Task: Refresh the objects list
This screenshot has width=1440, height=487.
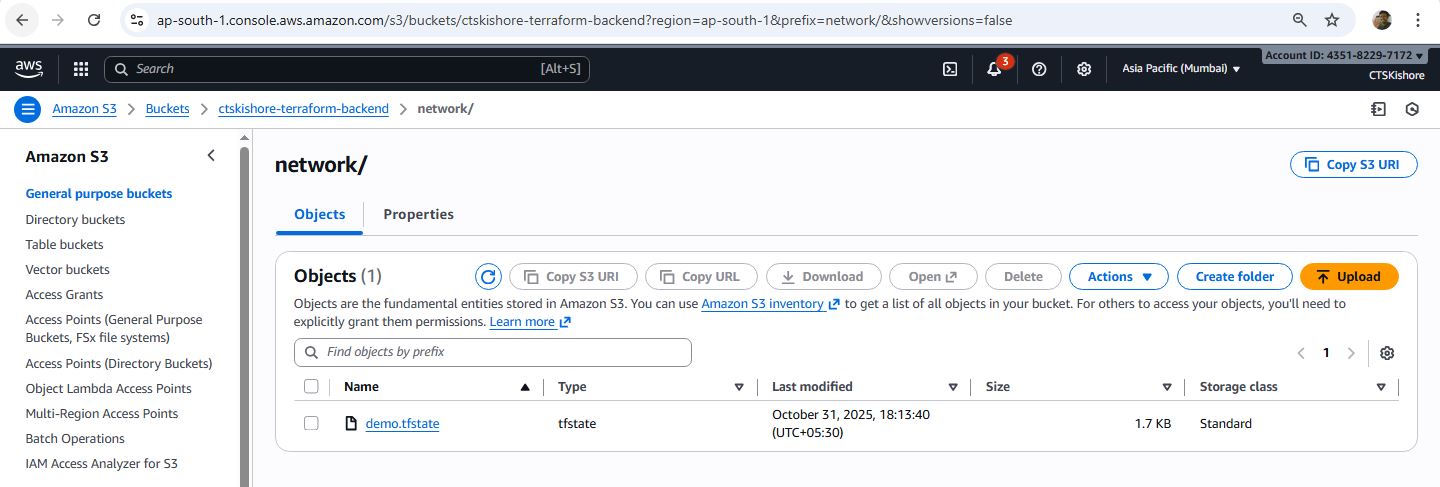Action: click(x=488, y=277)
